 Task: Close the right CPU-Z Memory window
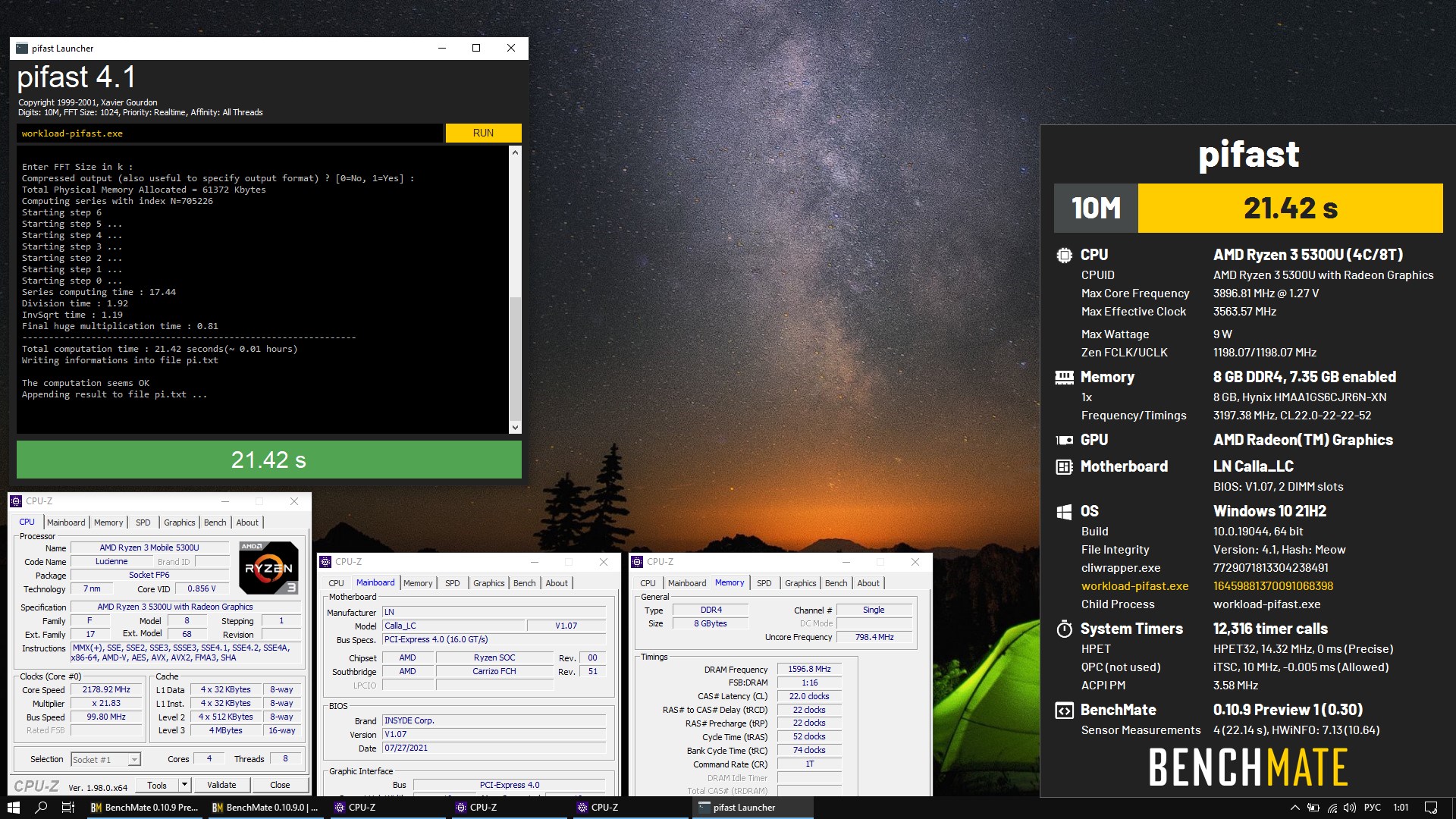click(x=915, y=562)
